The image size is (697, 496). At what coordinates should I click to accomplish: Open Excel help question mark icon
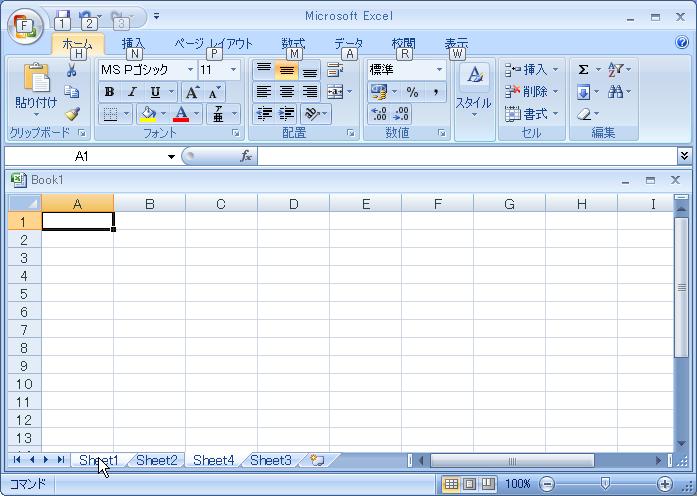tap(682, 42)
